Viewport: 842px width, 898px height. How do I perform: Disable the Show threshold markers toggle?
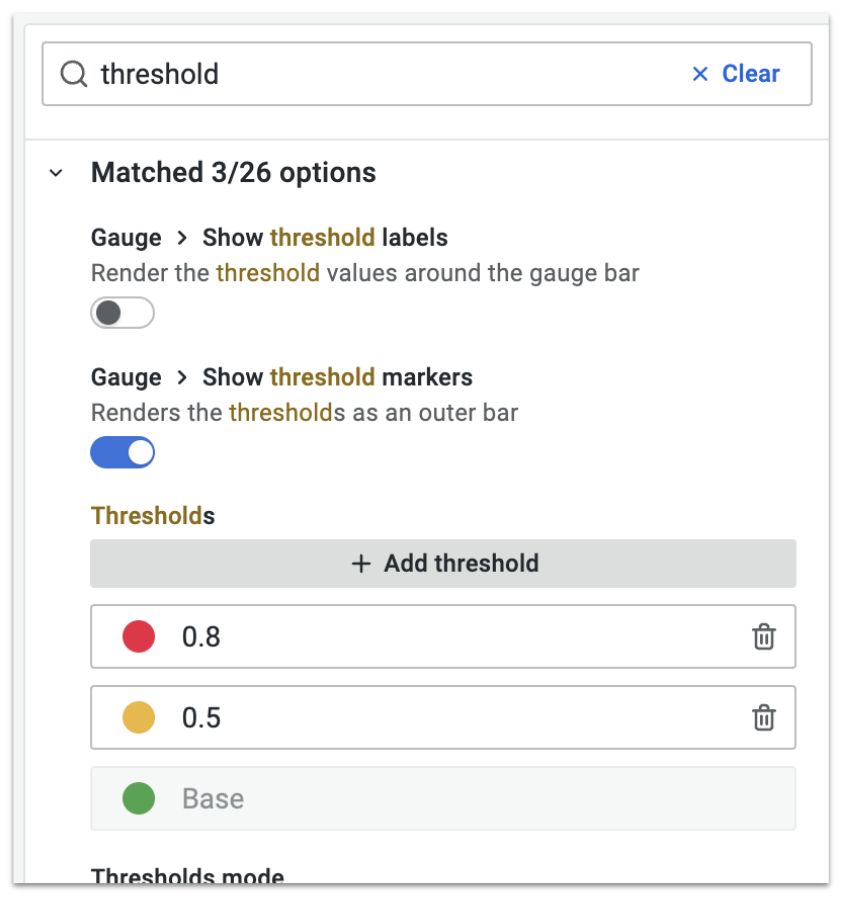123,452
